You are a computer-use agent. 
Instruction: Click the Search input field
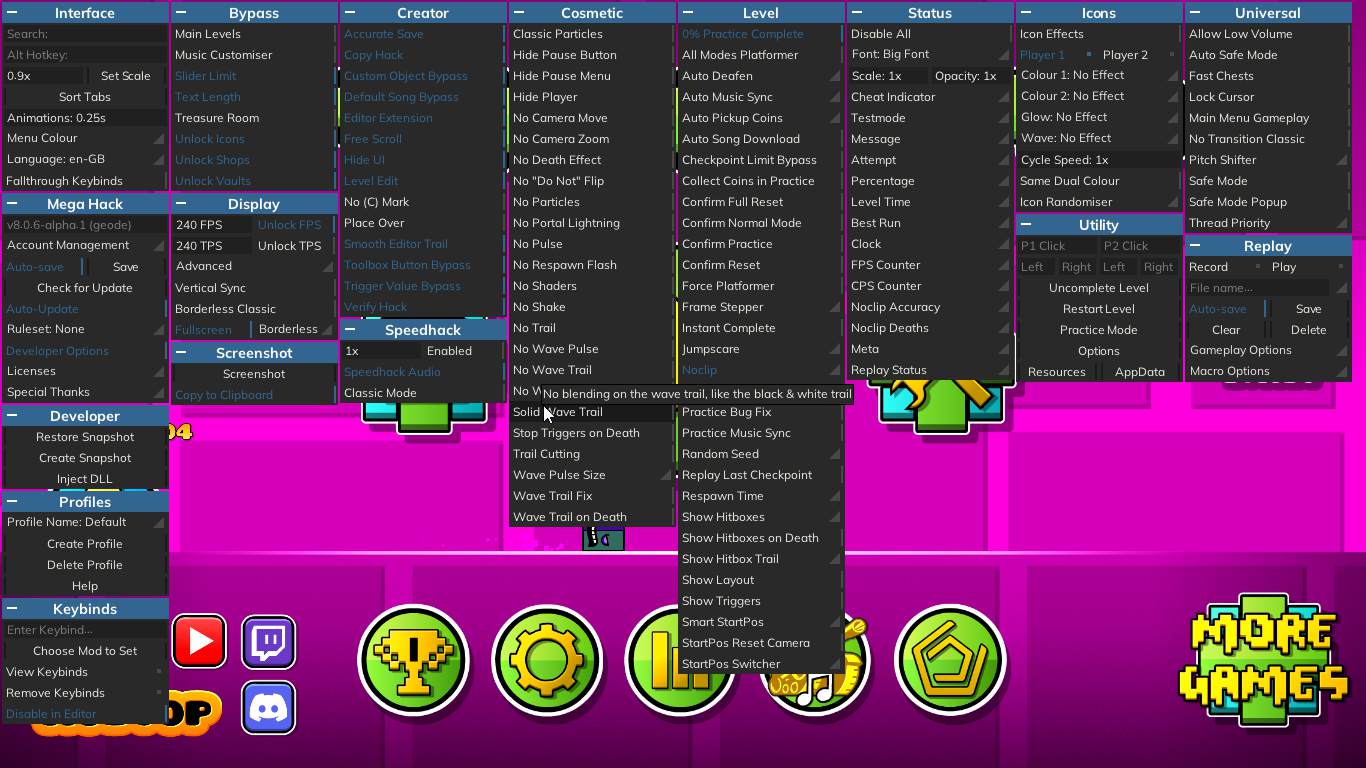(85, 34)
